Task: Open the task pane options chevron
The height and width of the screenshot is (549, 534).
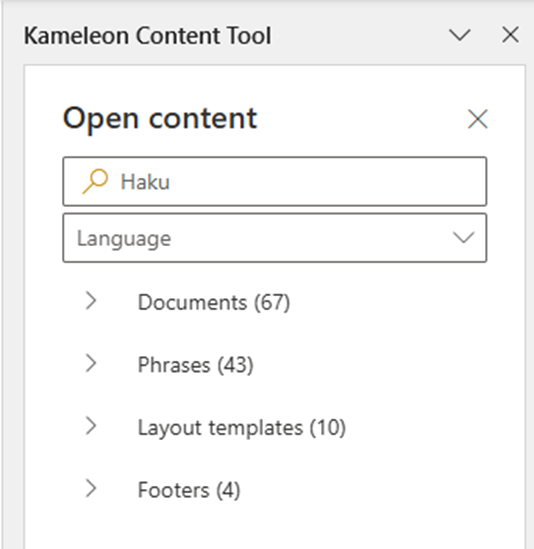Action: pyautogui.click(x=459, y=35)
